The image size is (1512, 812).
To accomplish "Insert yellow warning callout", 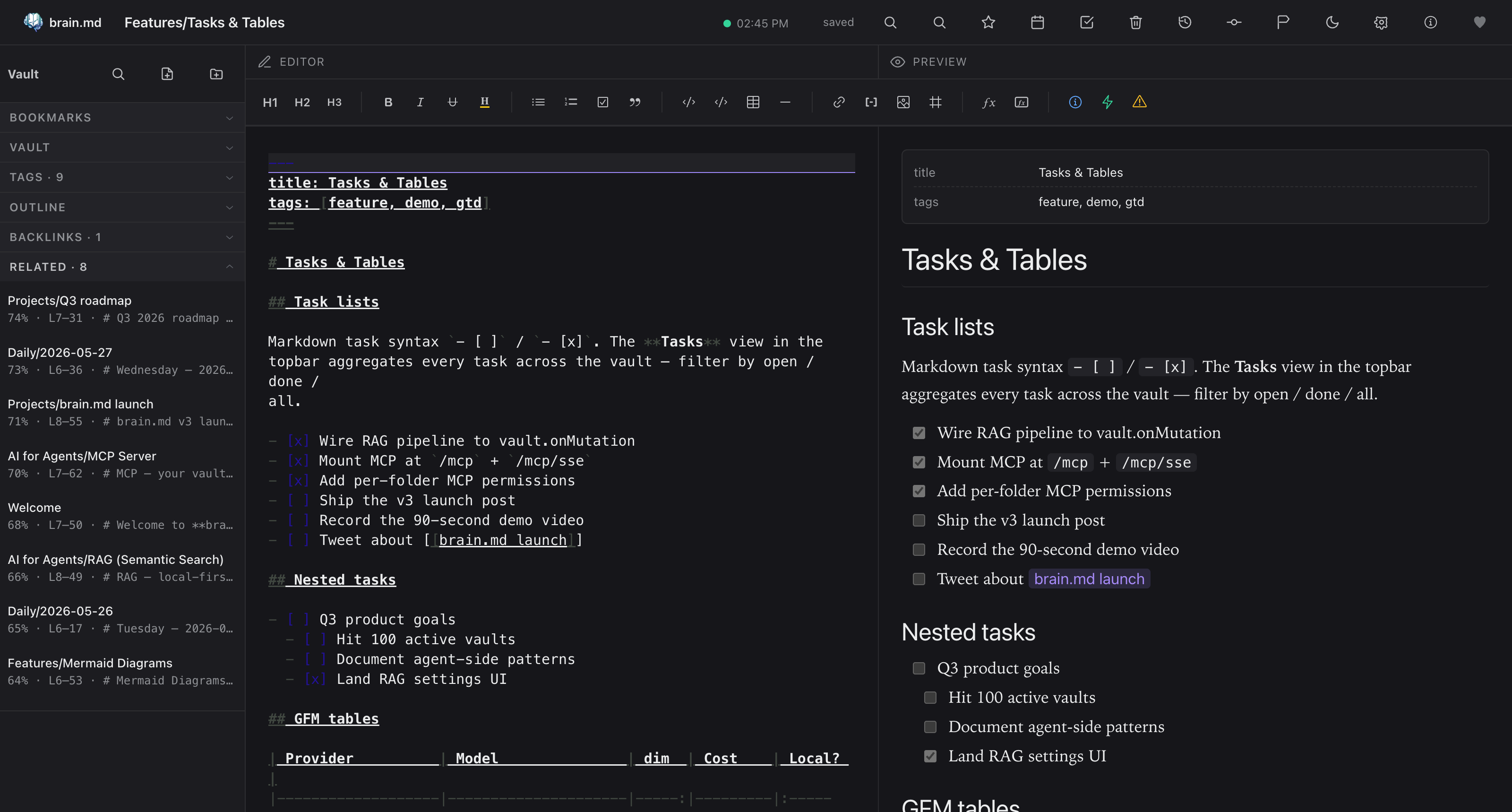I will 1139,102.
